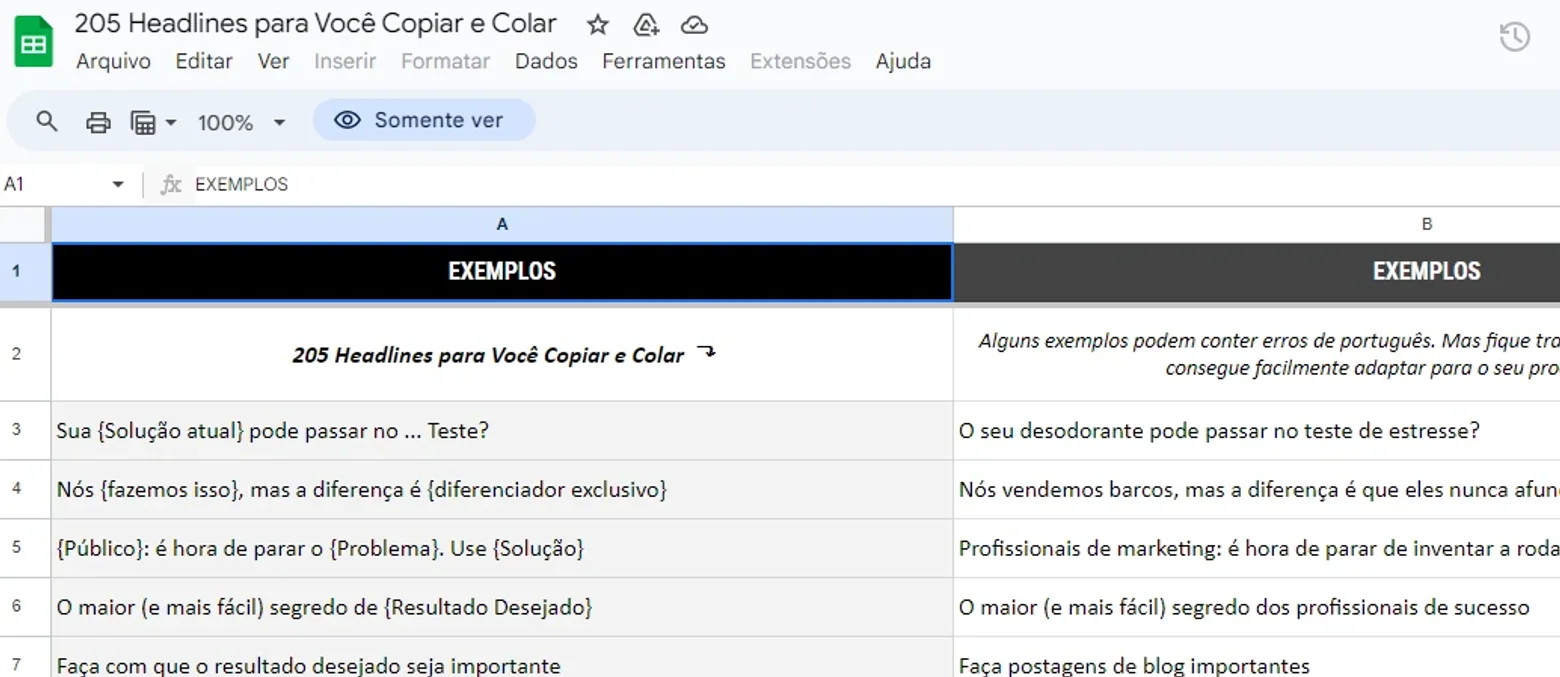Open version history clock icon
Image resolution: width=1560 pixels, height=677 pixels.
[1514, 38]
